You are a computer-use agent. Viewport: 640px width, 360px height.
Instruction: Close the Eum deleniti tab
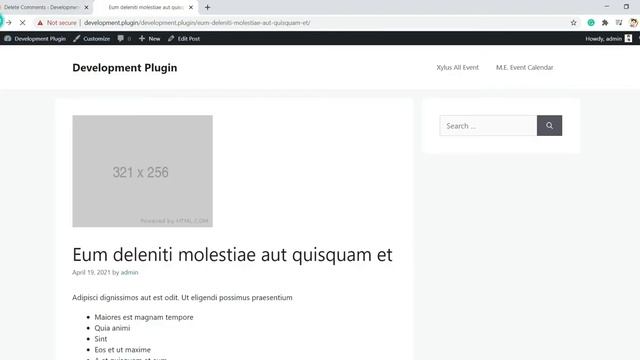(191, 7)
